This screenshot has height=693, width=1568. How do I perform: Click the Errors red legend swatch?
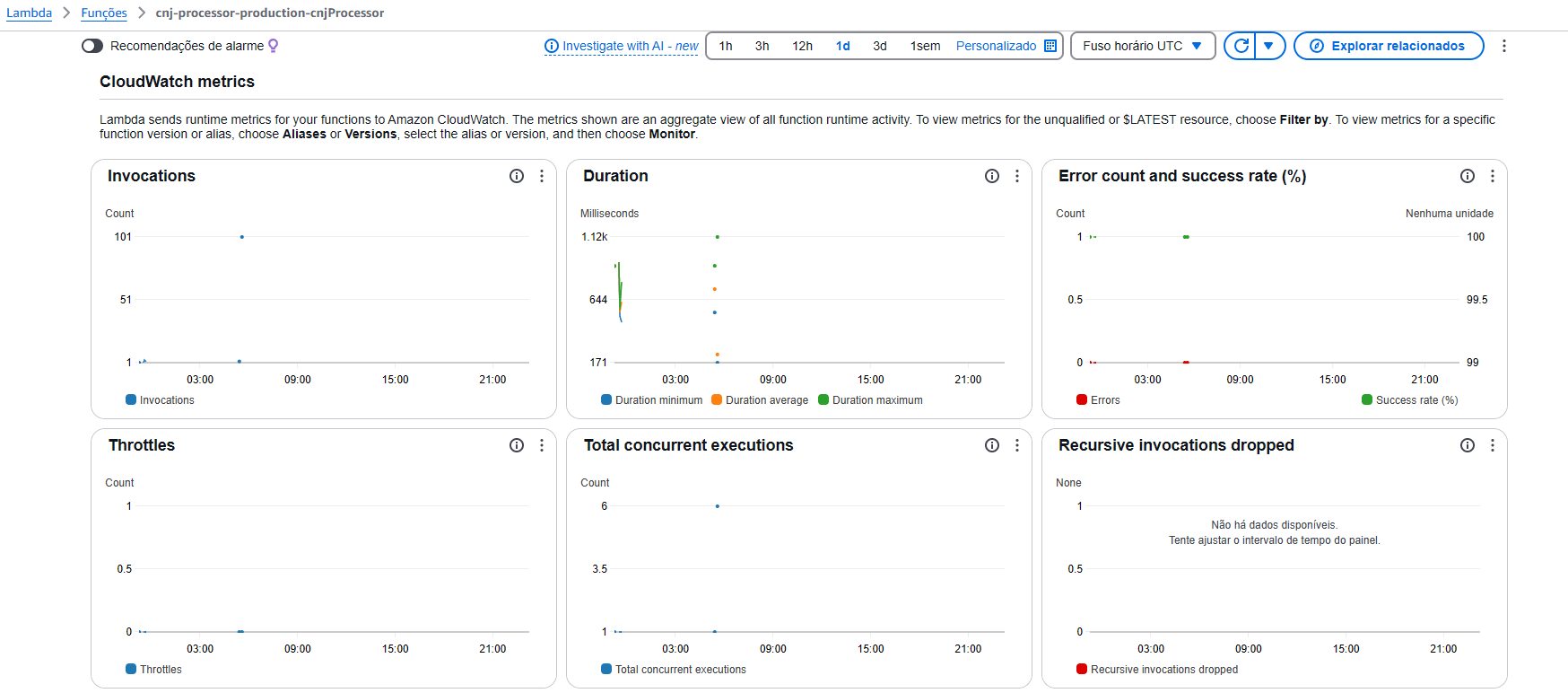(x=1082, y=400)
